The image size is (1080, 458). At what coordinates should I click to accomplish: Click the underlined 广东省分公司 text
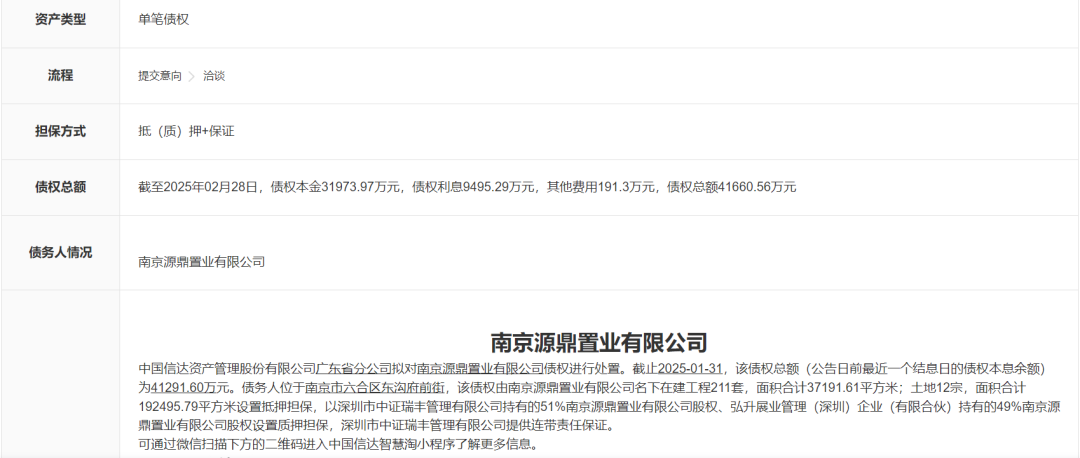[x=354, y=368]
